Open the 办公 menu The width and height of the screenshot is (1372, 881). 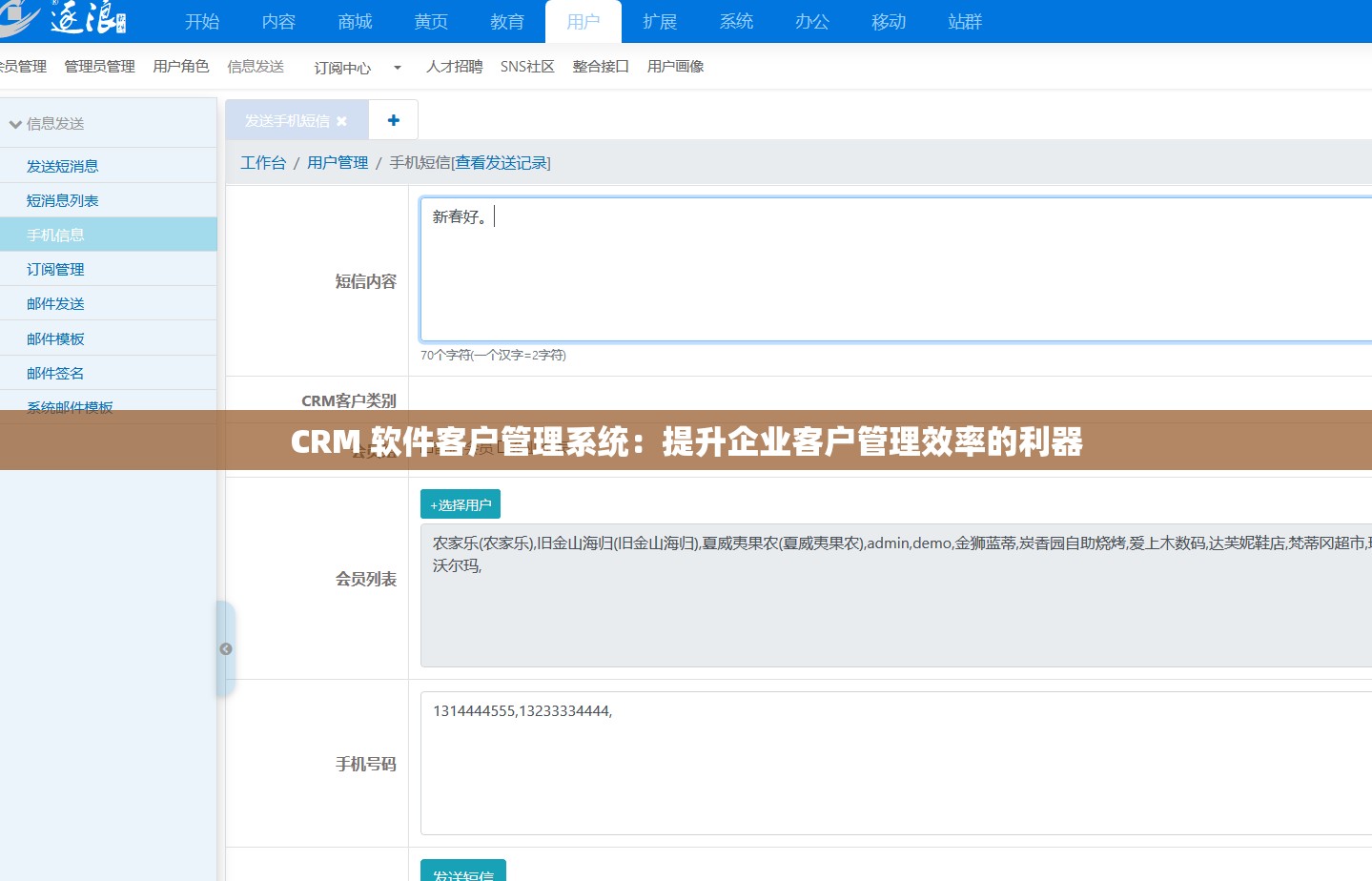click(811, 21)
